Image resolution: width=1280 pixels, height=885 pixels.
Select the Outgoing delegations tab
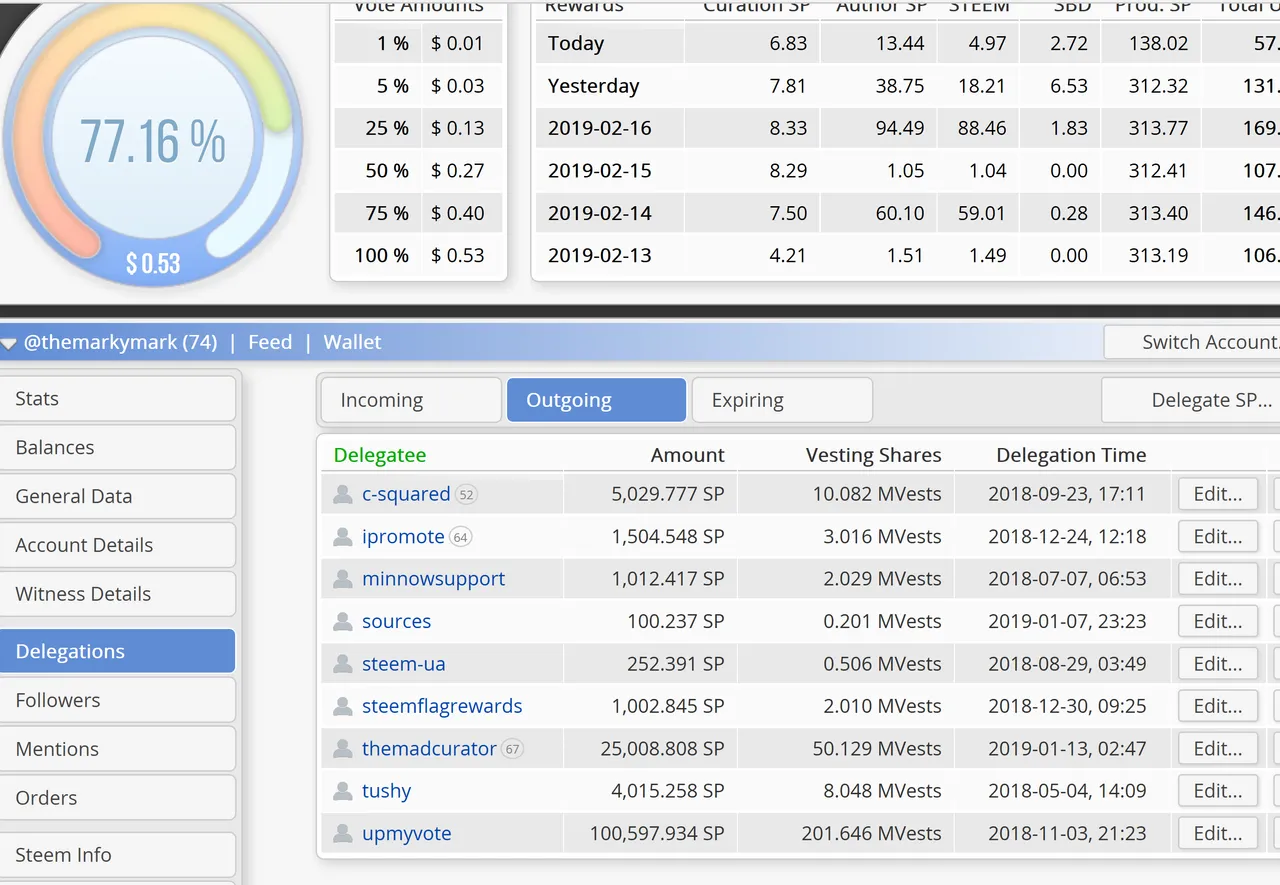[597, 400]
